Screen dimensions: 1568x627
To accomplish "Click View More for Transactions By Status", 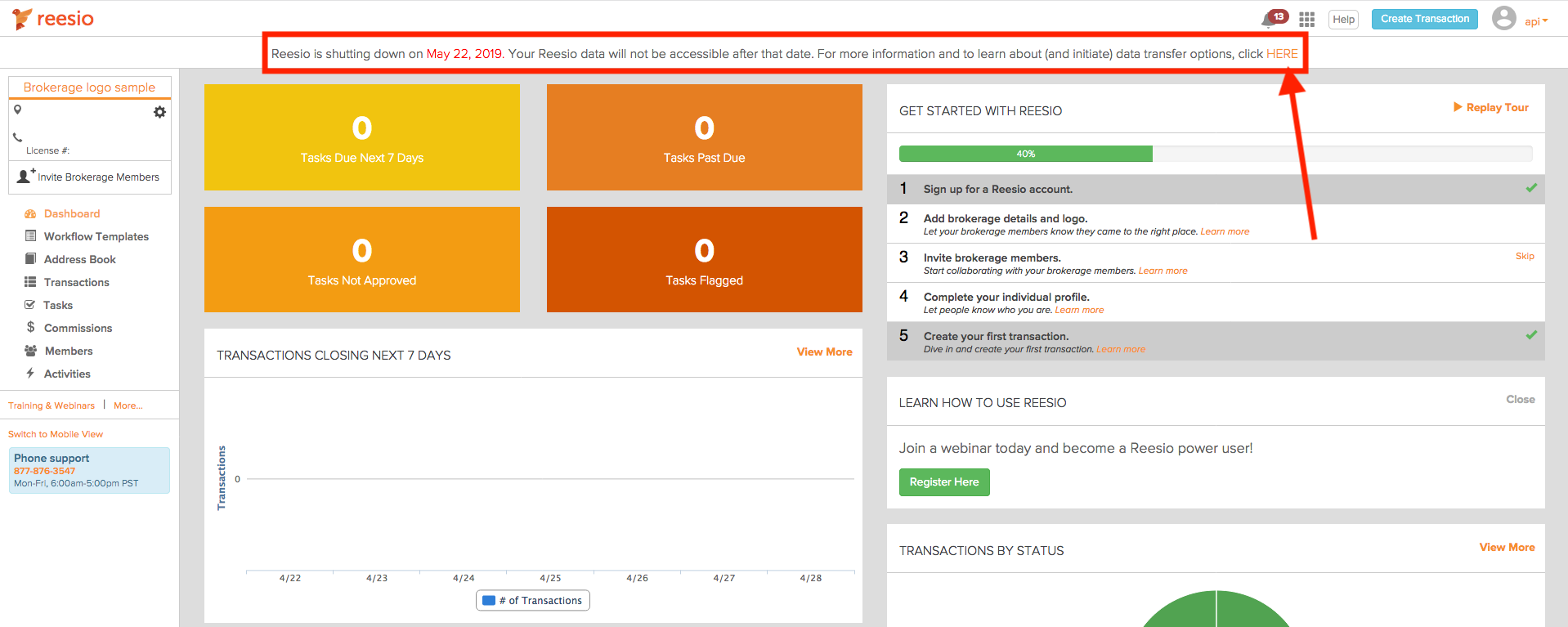I will tap(1508, 548).
